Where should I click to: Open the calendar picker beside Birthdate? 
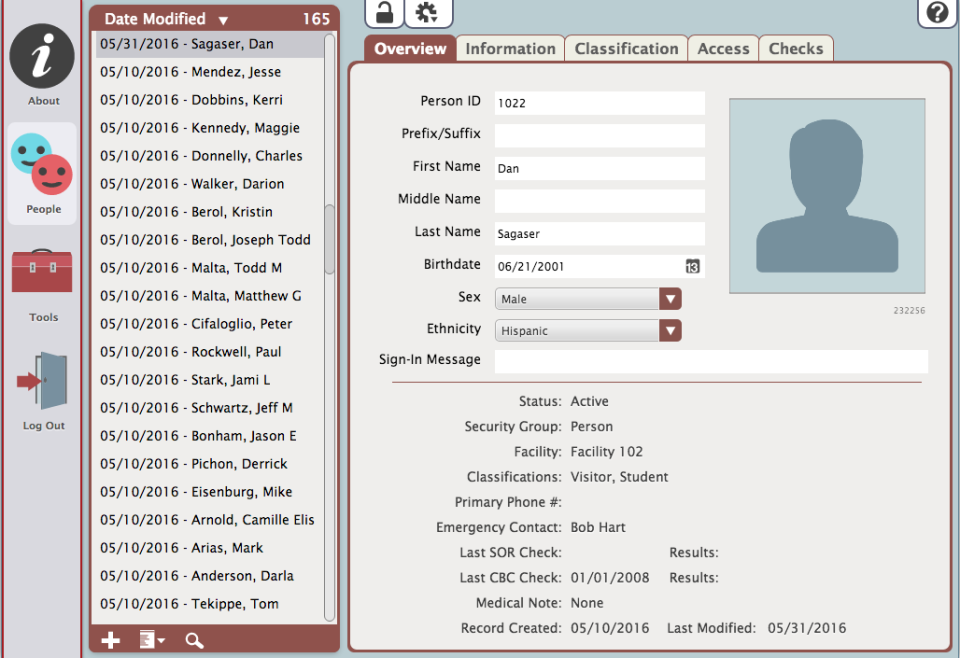(x=691, y=266)
